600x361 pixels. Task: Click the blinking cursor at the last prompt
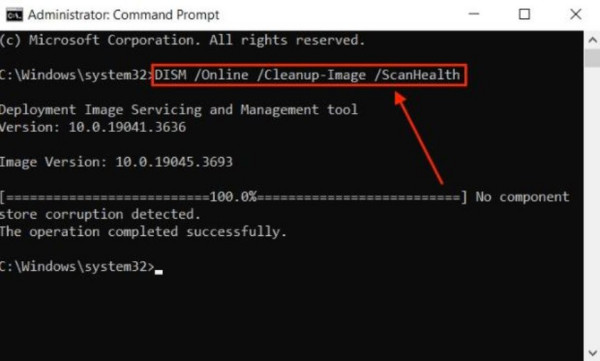pos(158,272)
